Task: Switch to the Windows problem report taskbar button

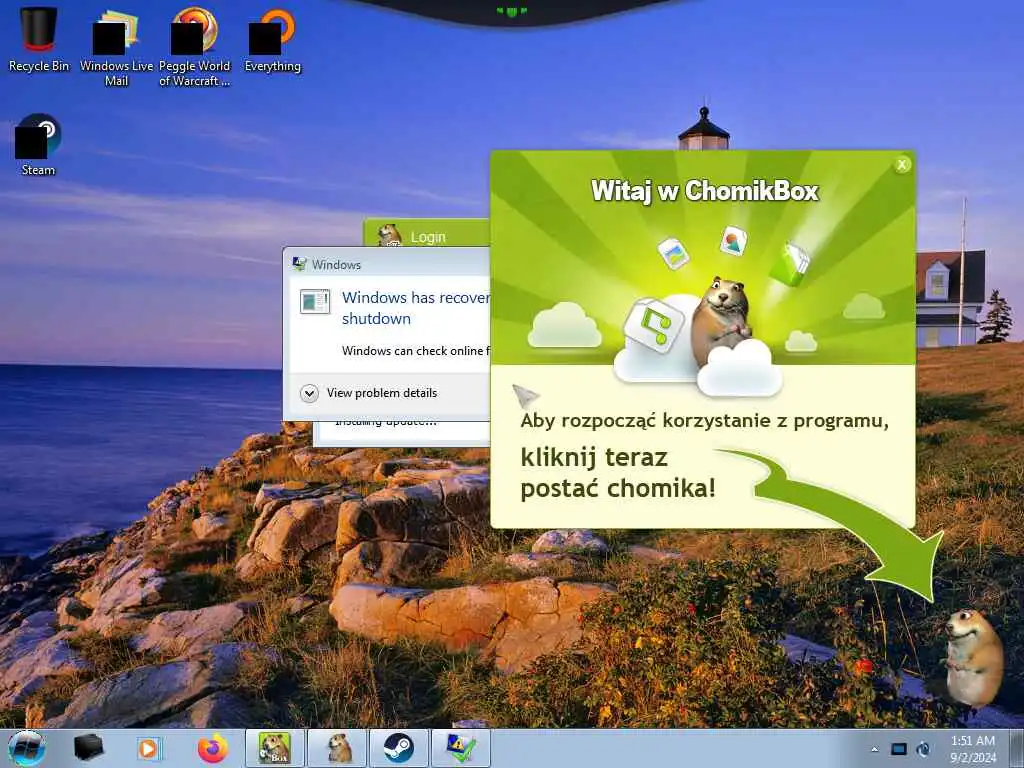Action: [x=461, y=748]
